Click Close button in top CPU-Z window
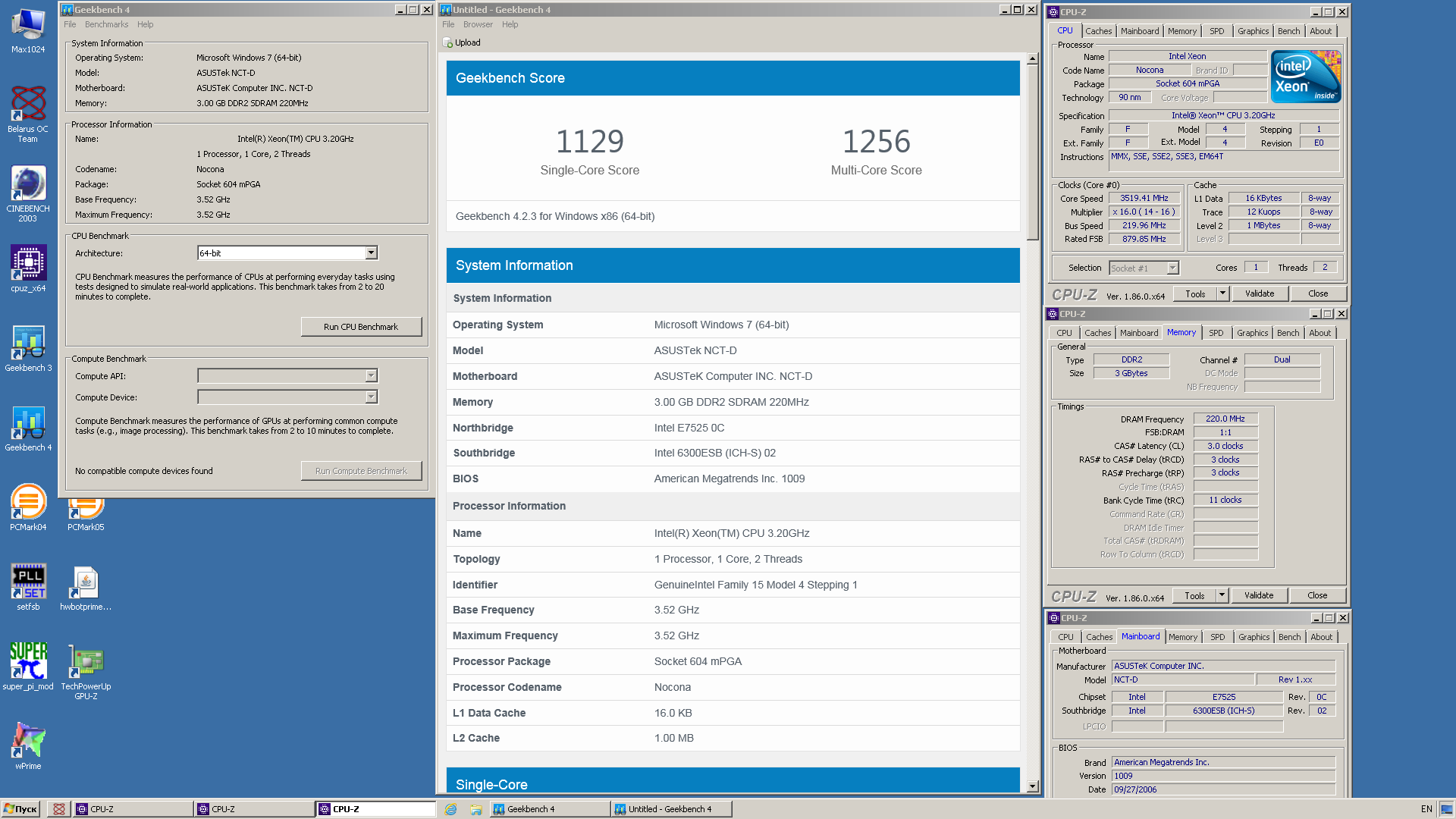This screenshot has width=1456, height=819. (x=1318, y=293)
